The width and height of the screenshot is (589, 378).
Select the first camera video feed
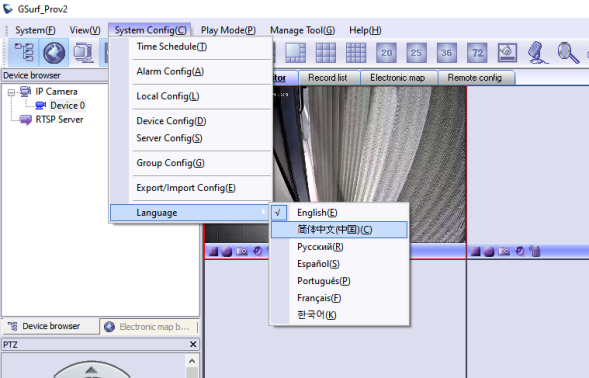(x=335, y=165)
